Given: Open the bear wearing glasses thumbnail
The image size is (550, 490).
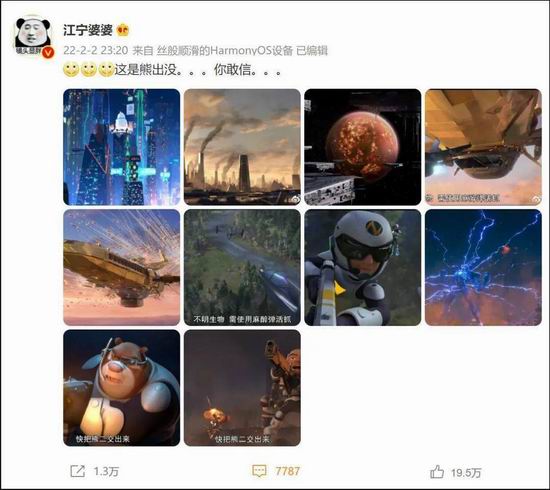Looking at the screenshot, I should point(122,388).
